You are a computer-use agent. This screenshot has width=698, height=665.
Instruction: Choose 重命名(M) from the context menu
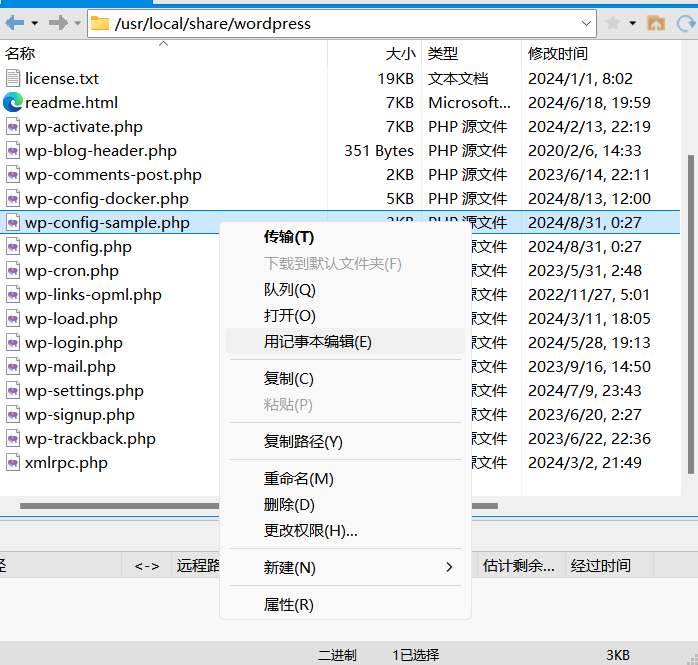tap(345, 479)
